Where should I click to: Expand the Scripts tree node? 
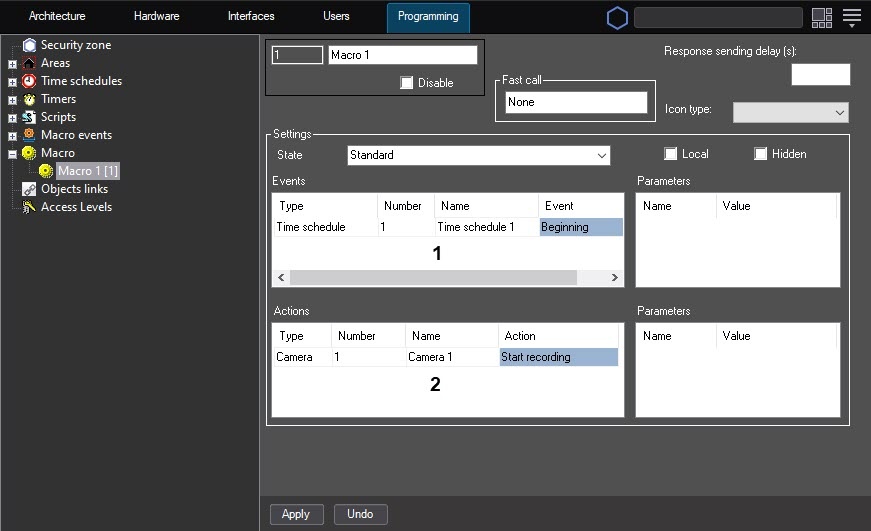pos(12,118)
